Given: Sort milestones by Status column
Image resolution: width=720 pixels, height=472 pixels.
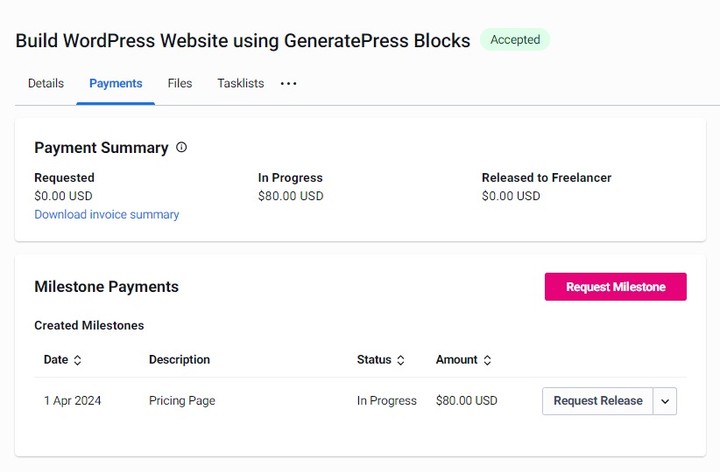Looking at the screenshot, I should coord(401,360).
